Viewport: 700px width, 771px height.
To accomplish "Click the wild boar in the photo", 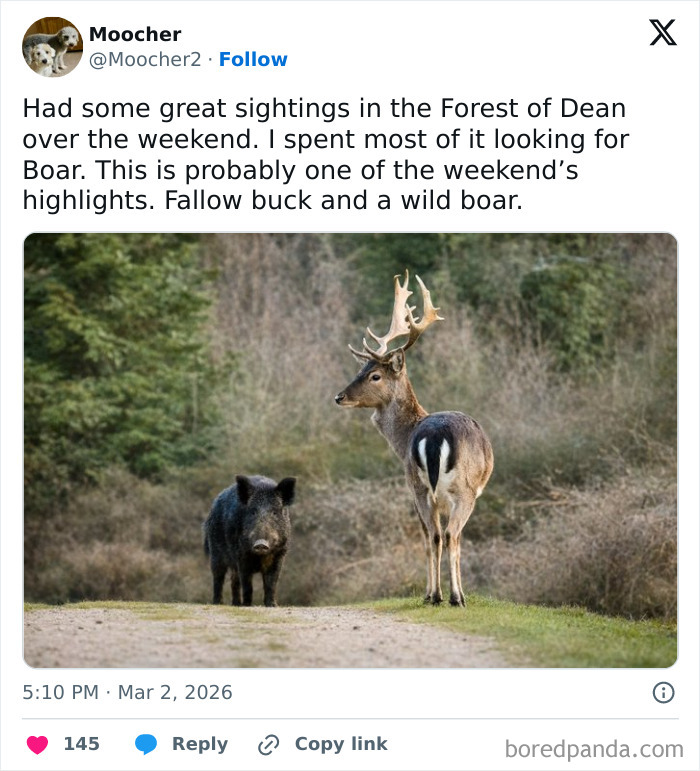I will 253,538.
